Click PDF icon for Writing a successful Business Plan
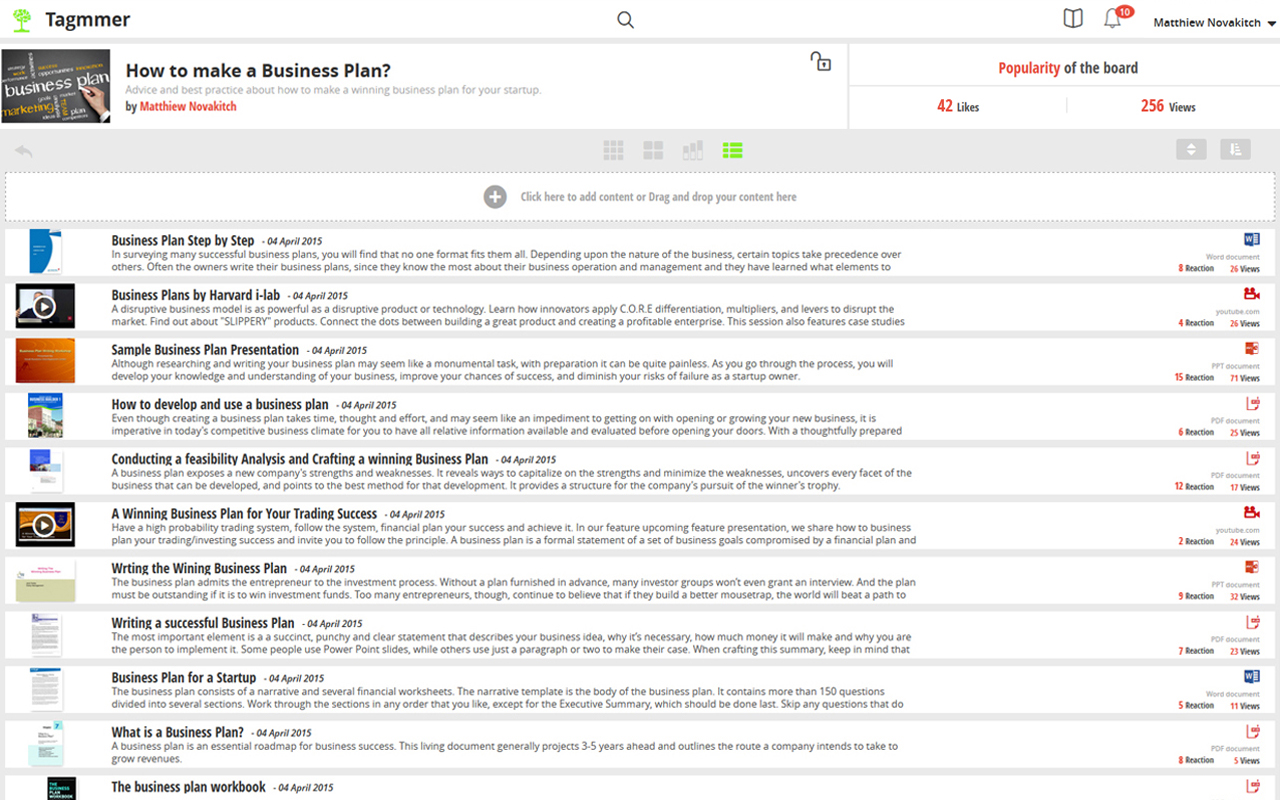The width and height of the screenshot is (1280, 800). (1252, 621)
